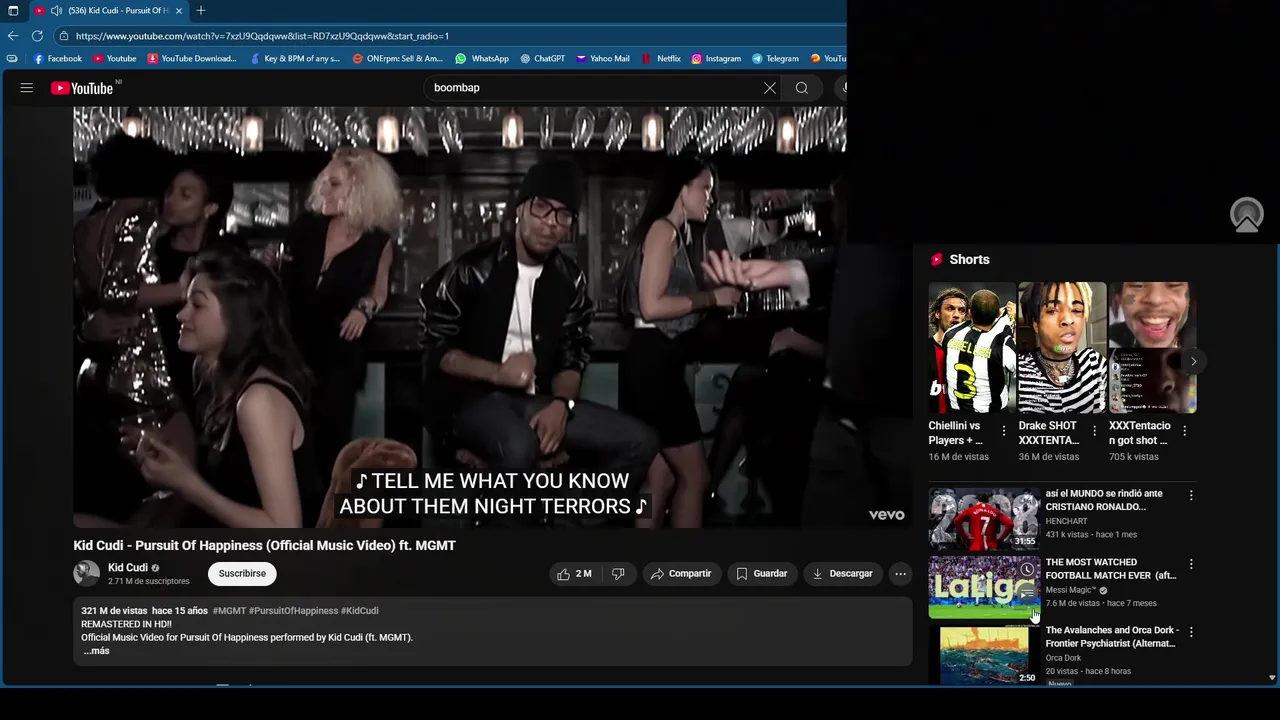Open more actions ellipsis beside Descargar
Viewport: 1280px width, 720px height.
pyautogui.click(x=900, y=574)
